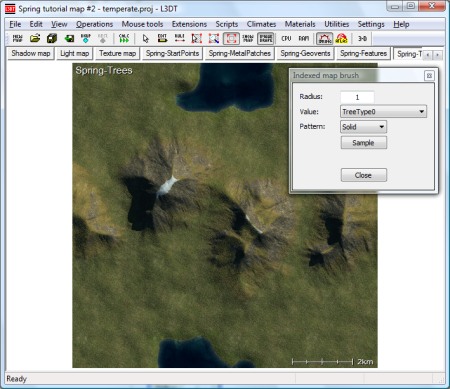Viewport: 450px width, 389px height.
Task: Toggle the Online red house icon
Action: [324, 39]
